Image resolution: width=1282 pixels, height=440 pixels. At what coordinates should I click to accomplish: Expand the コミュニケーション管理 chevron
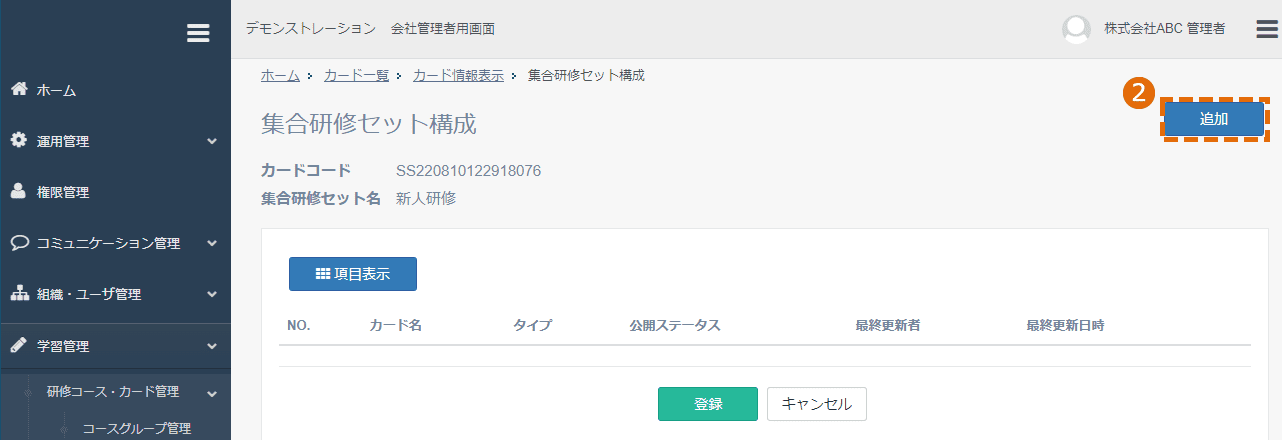[212, 243]
